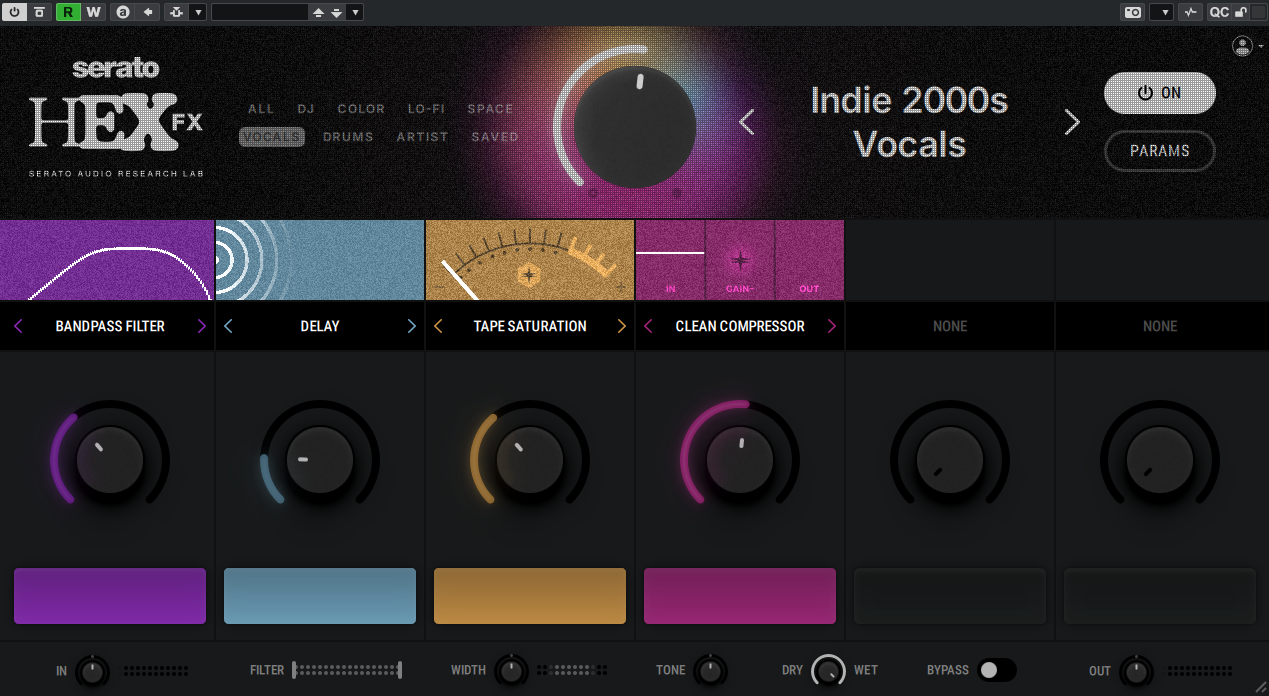Click the unlocked padlock icon

(x=1241, y=12)
